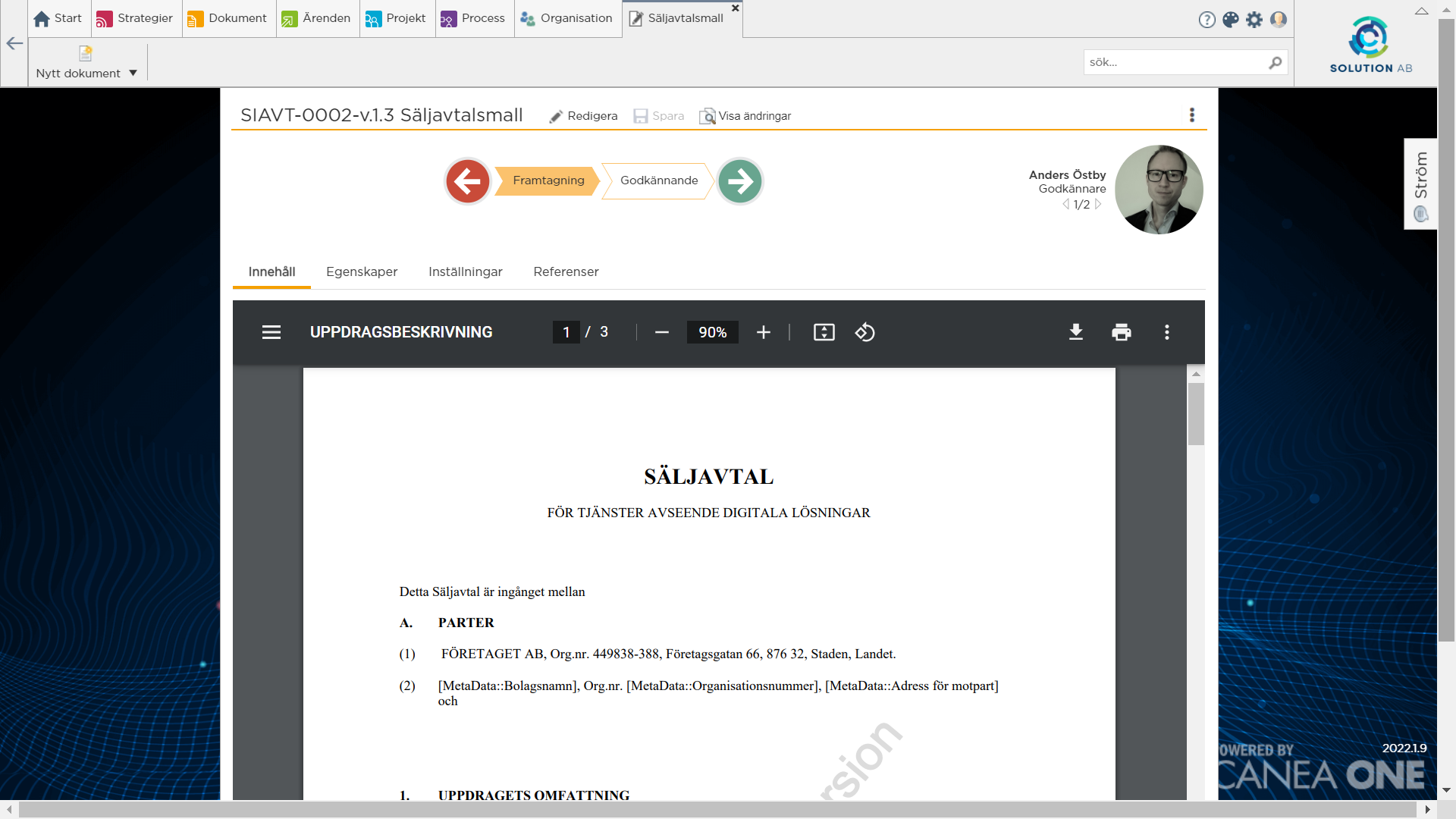1456x819 pixels.
Task: Click the Anders Östby name link
Action: tap(1067, 175)
